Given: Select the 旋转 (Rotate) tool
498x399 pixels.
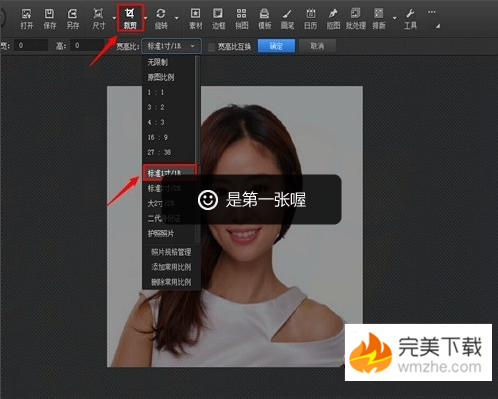Looking at the screenshot, I should pyautogui.click(x=161, y=19).
